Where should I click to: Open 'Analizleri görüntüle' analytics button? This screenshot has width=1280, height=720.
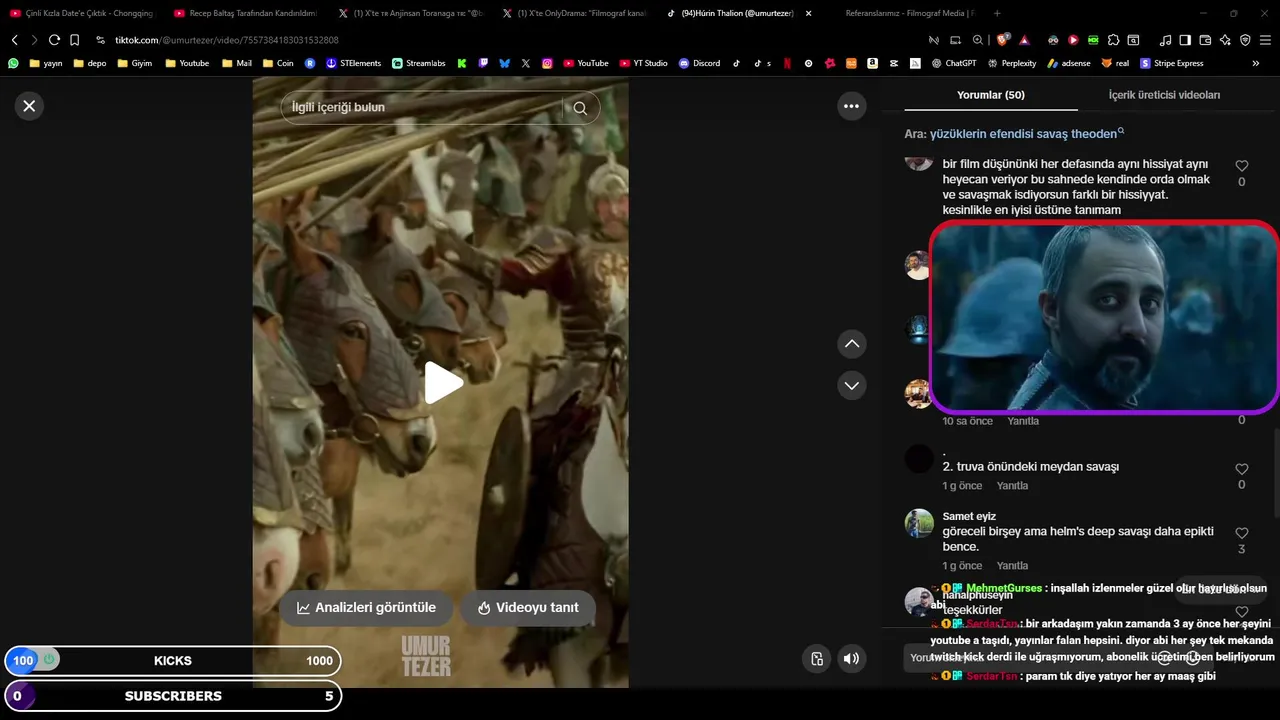[365, 608]
